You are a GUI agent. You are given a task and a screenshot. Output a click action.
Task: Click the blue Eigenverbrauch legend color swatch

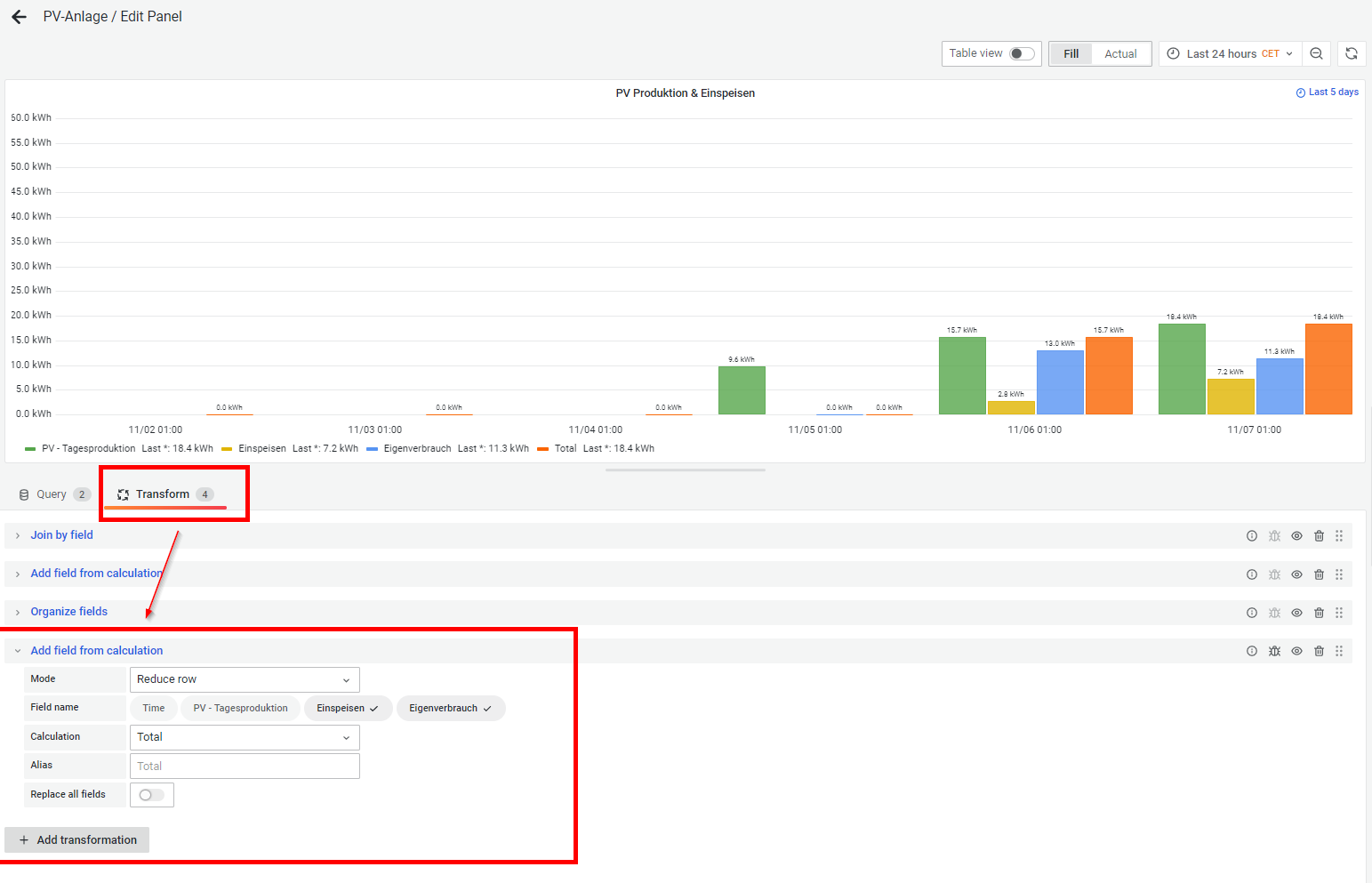coord(373,449)
